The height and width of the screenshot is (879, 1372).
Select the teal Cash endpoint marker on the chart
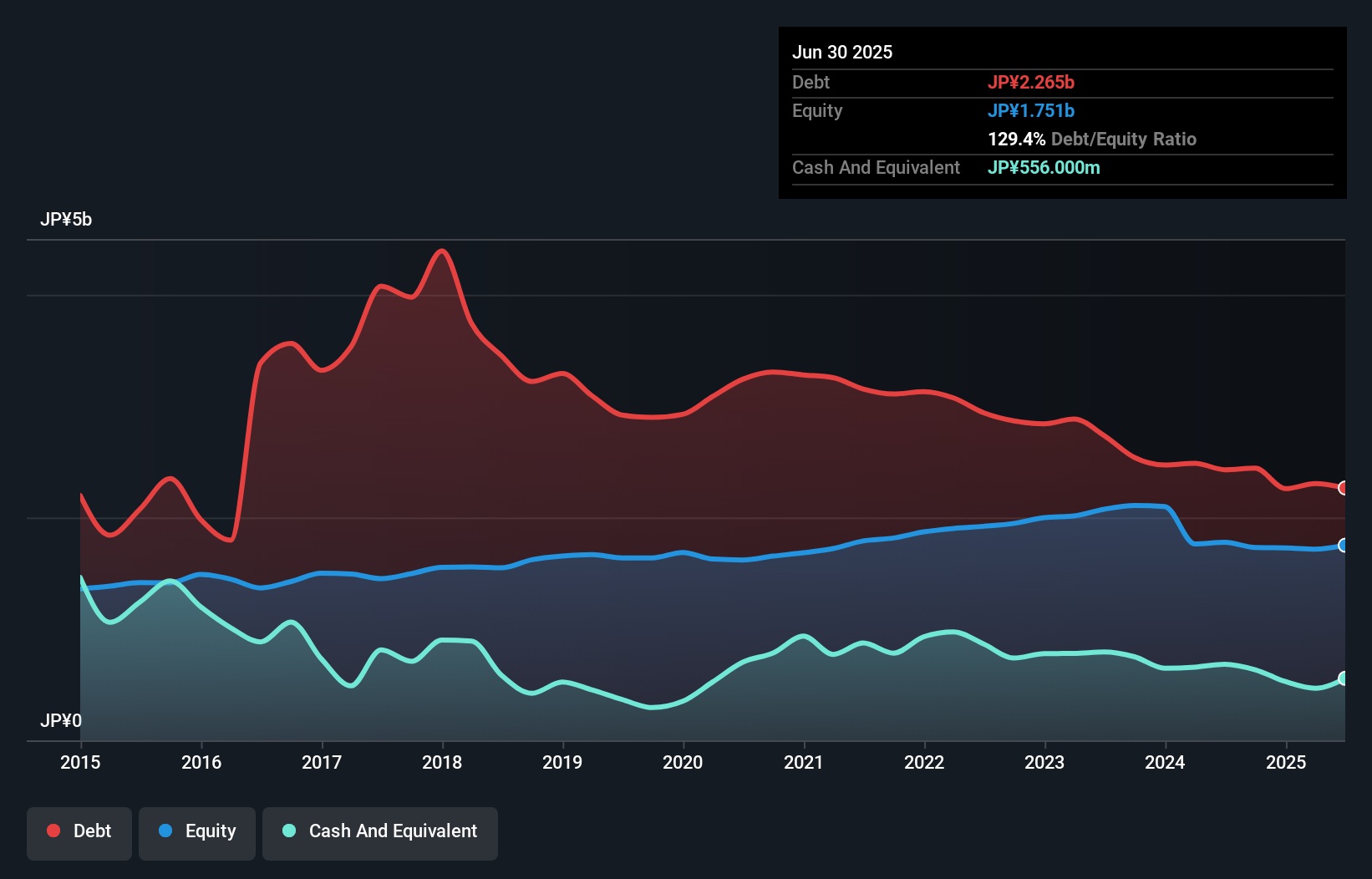tap(1343, 679)
